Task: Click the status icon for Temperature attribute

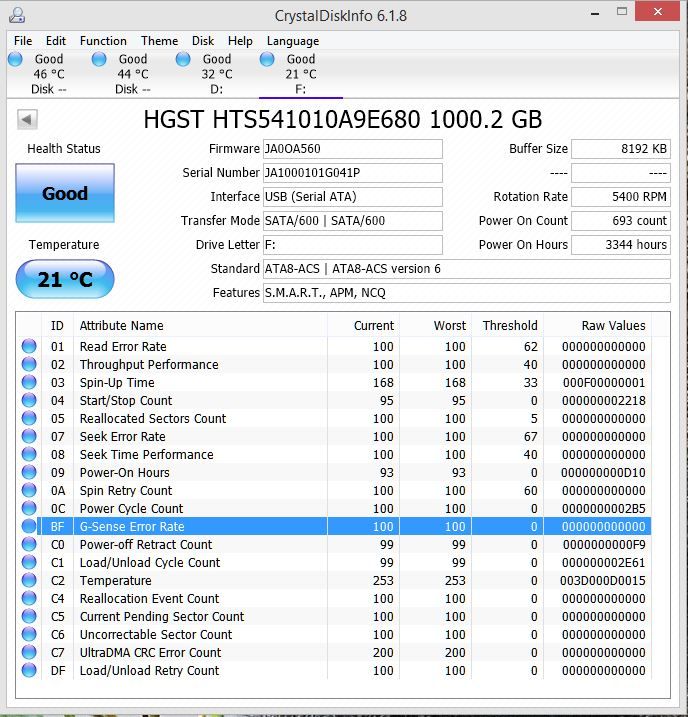Action: (x=29, y=580)
